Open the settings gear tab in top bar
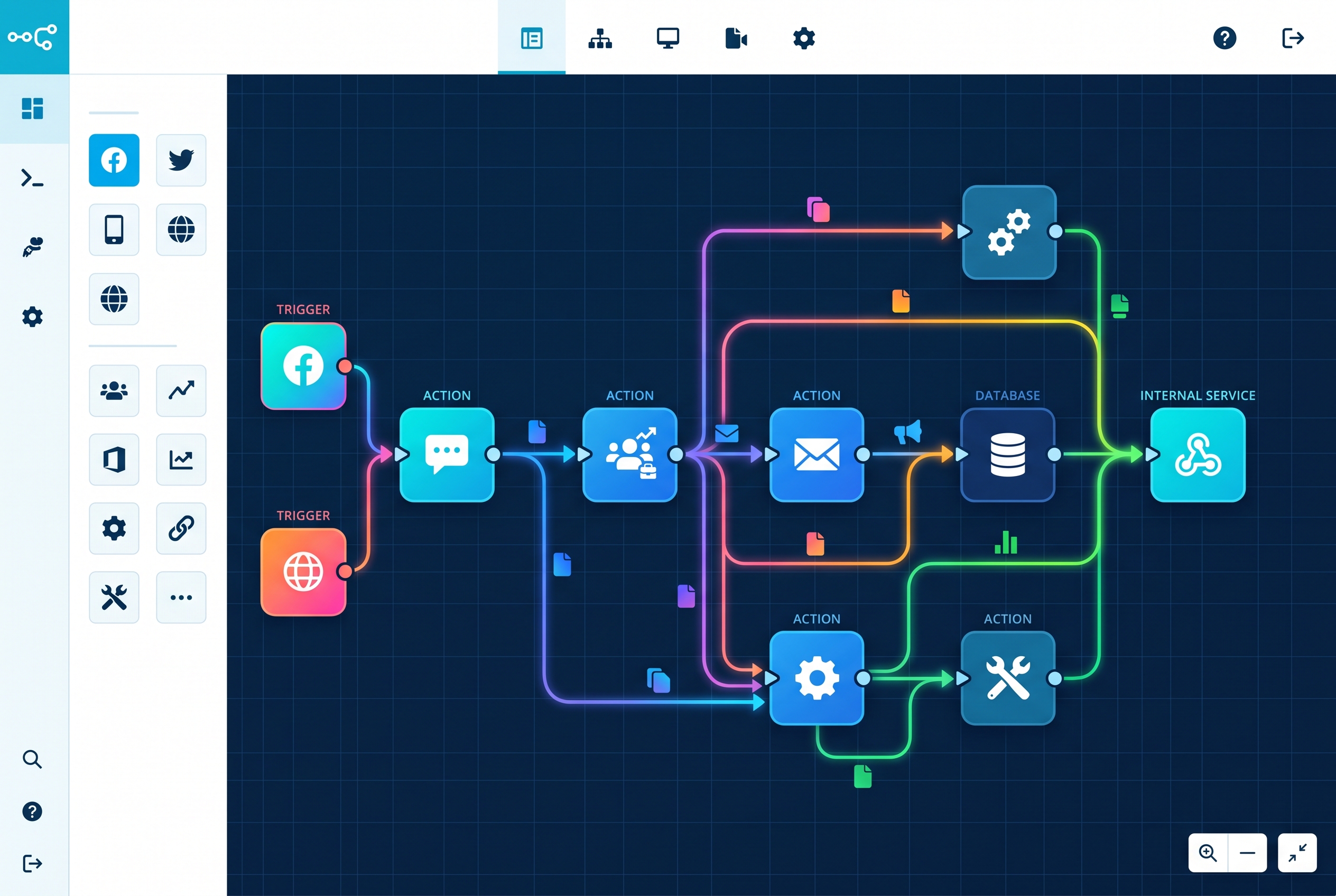 pos(804,38)
